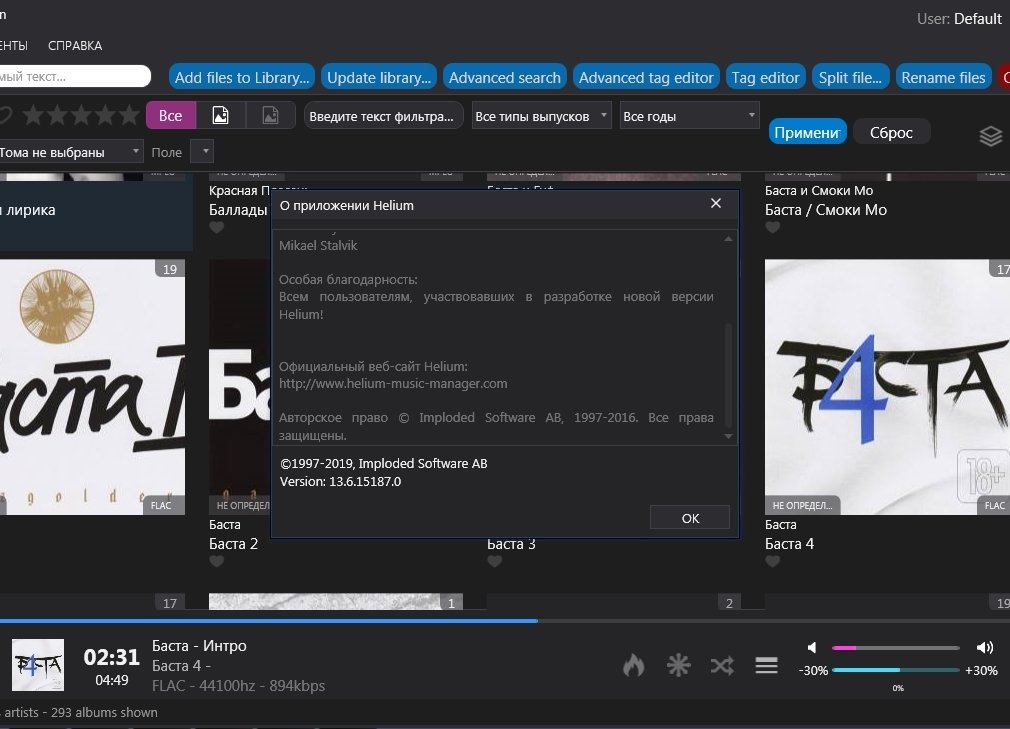
Task: Open the СПРАВКА menu
Action: pos(75,46)
